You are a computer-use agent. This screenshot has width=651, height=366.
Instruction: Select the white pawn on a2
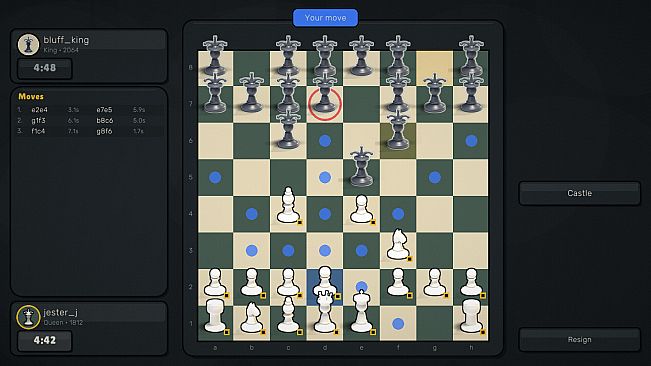[x=215, y=283]
